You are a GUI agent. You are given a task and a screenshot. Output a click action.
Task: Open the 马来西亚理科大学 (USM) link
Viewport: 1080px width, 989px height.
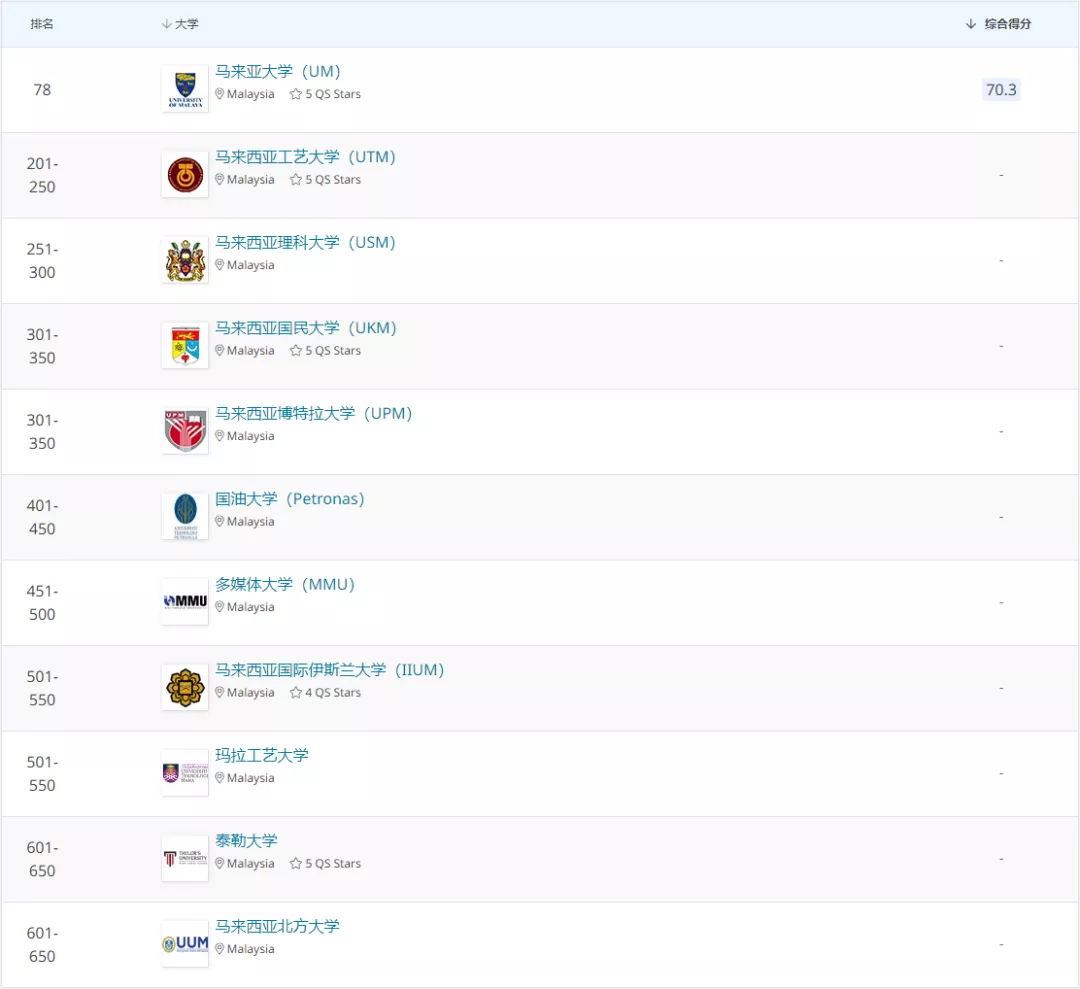(x=305, y=242)
